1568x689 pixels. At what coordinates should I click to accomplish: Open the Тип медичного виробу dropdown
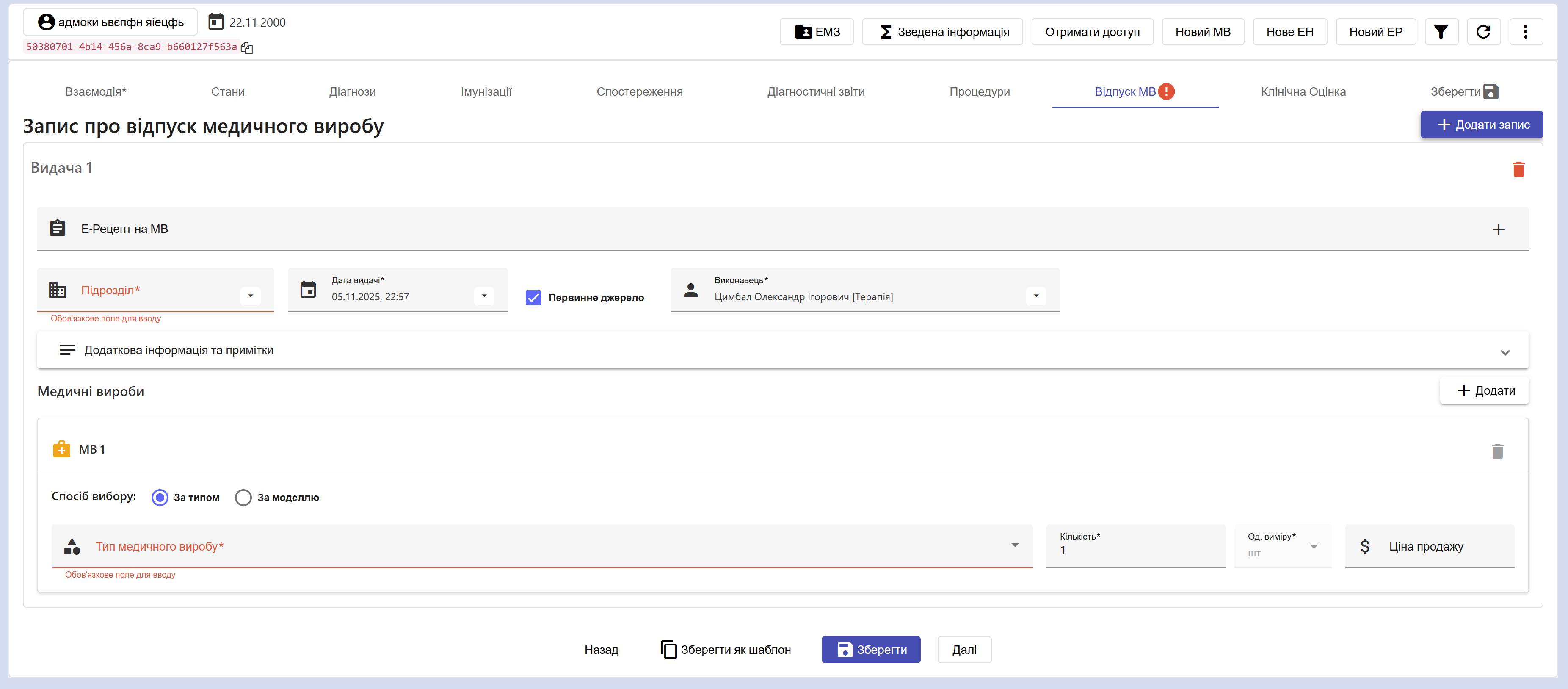click(1014, 545)
